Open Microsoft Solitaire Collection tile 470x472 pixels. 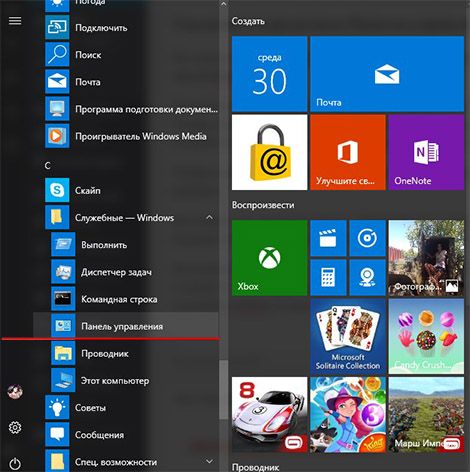point(348,336)
